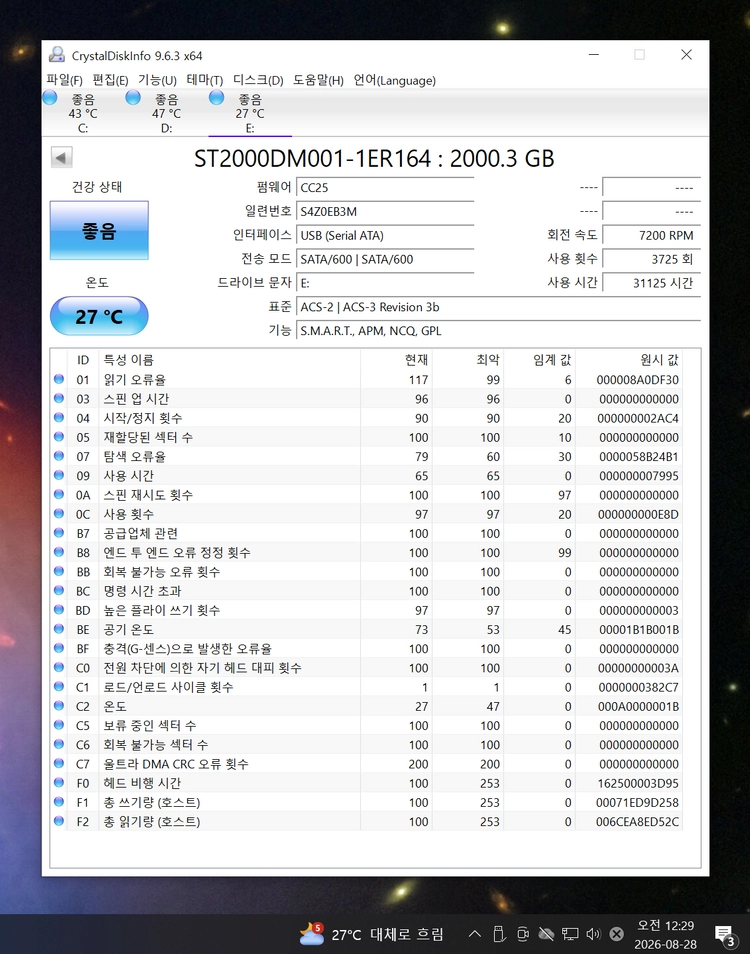Click status dot for BE 공기 온도
The height and width of the screenshot is (954, 750).
[59, 629]
